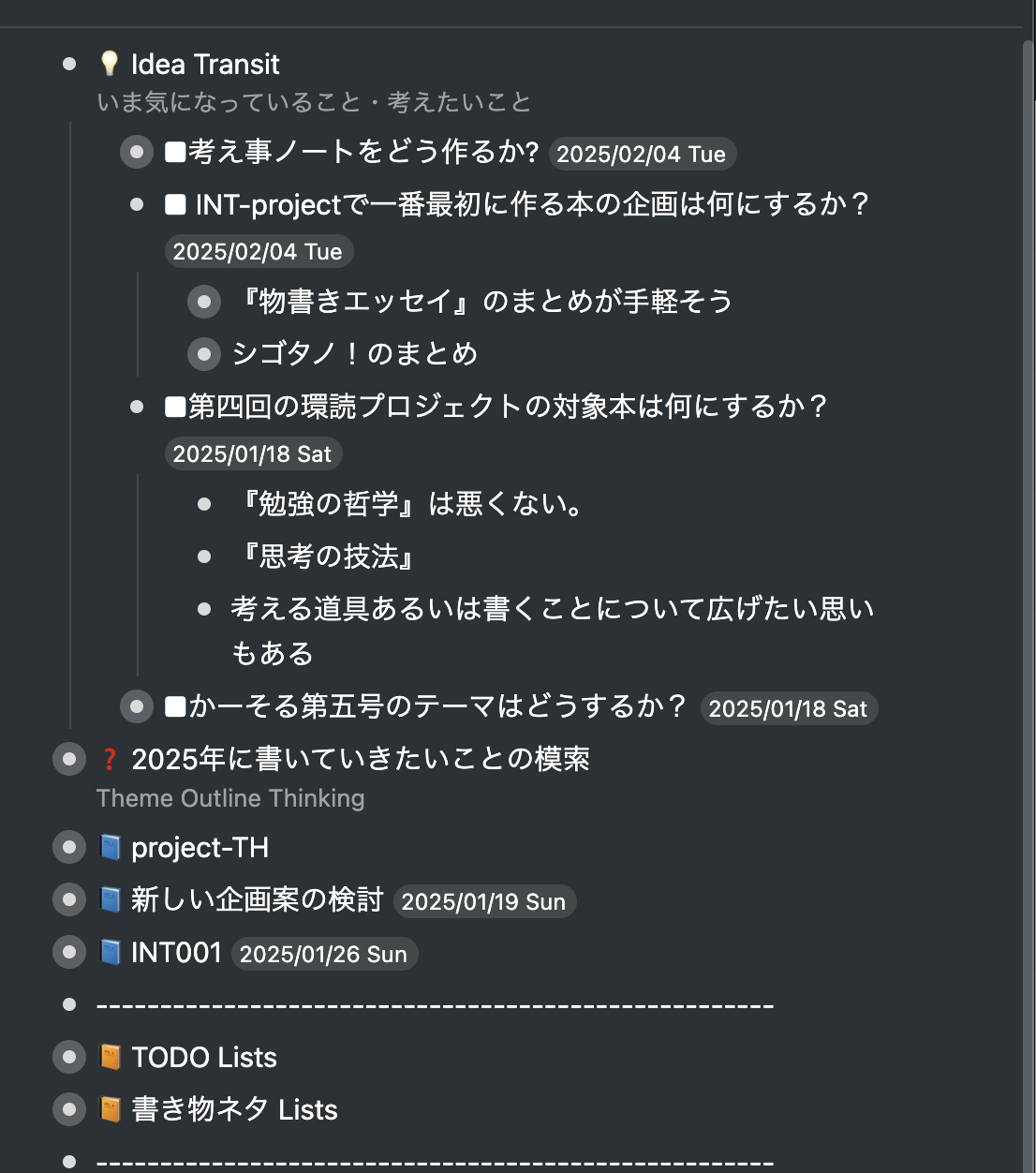Click the blue book icon next to INT001
The width and height of the screenshot is (1036, 1173).
110,952
